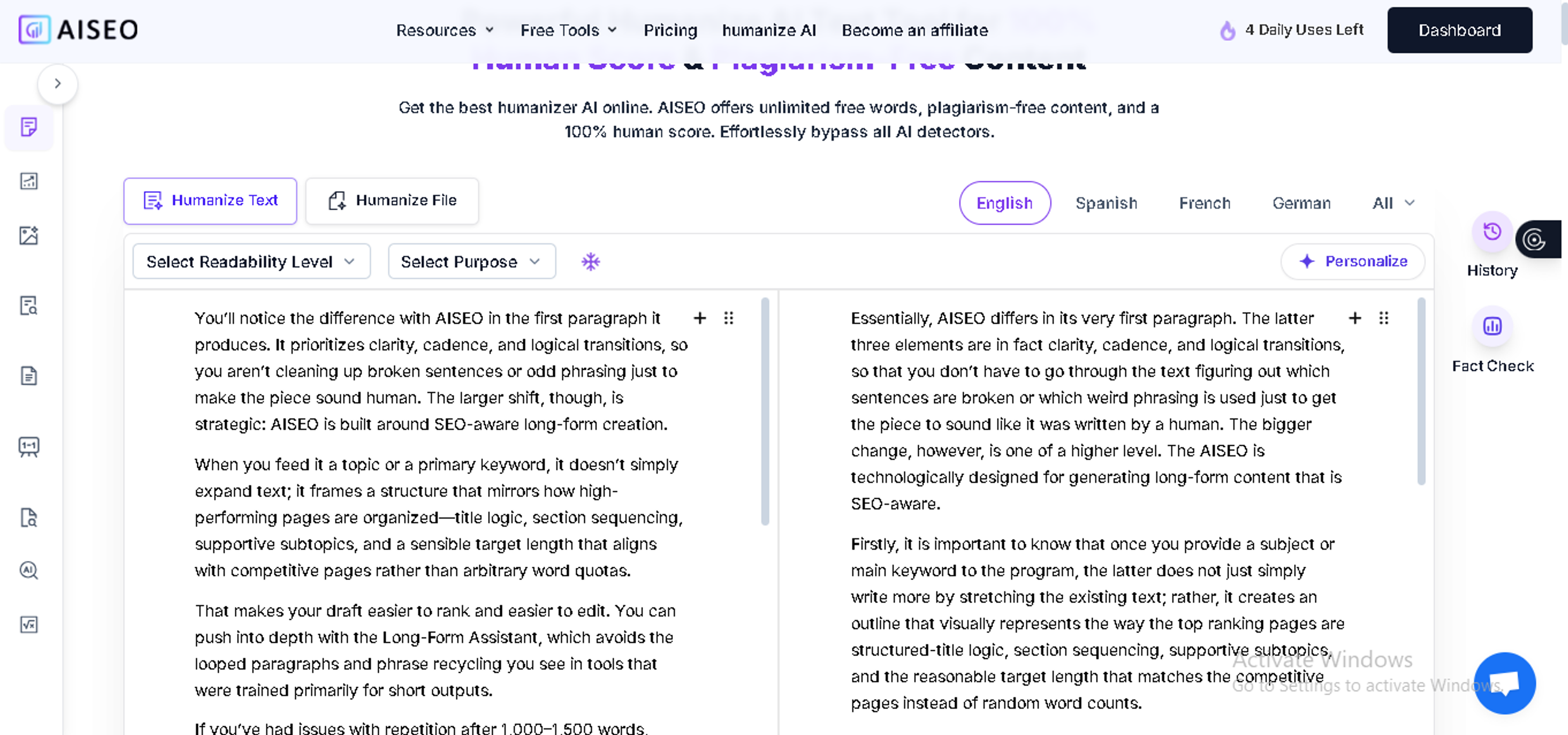Switch to the Humanize Text tab
Image resolution: width=1568 pixels, height=735 pixels.
coord(210,200)
